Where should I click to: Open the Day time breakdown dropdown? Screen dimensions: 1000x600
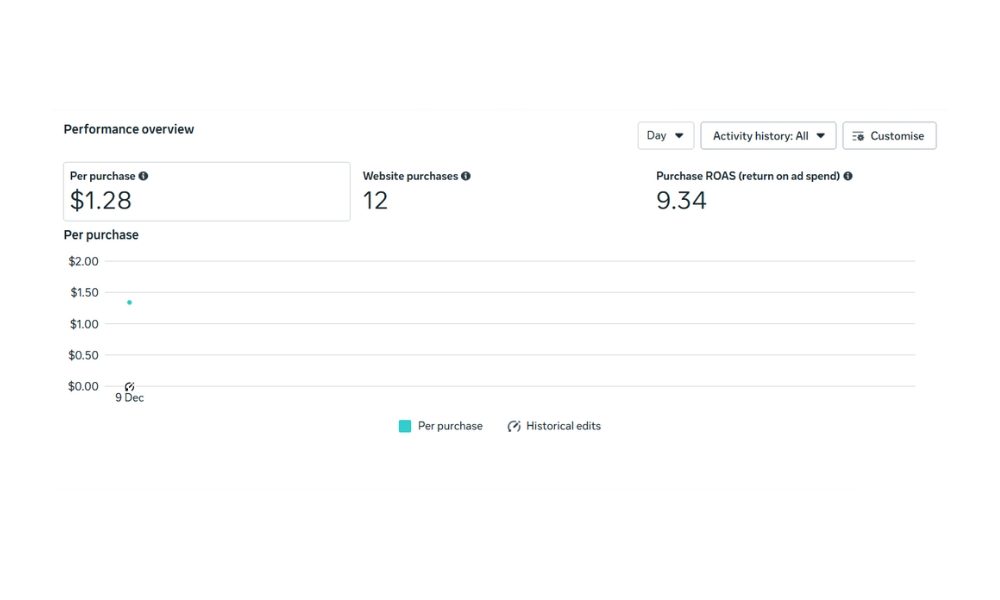[x=665, y=136]
